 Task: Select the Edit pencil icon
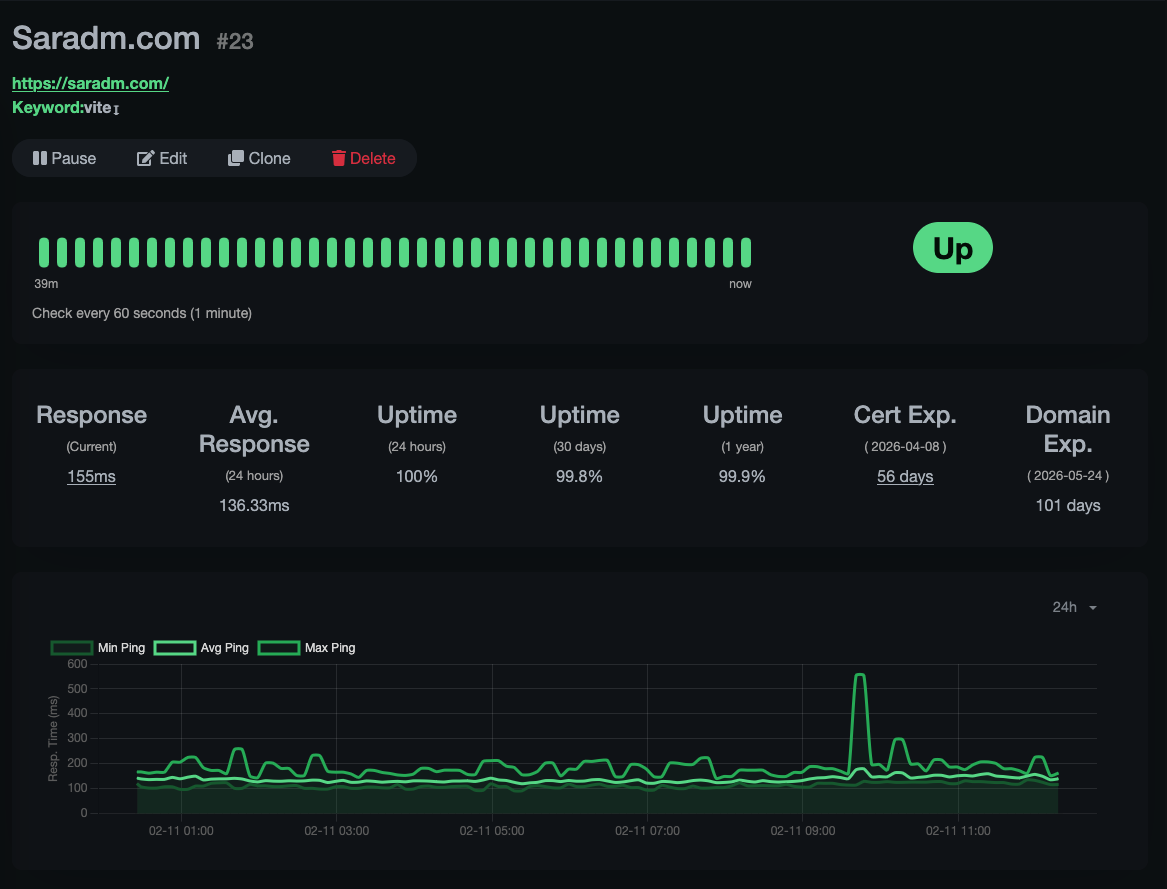pyautogui.click(x=143, y=158)
